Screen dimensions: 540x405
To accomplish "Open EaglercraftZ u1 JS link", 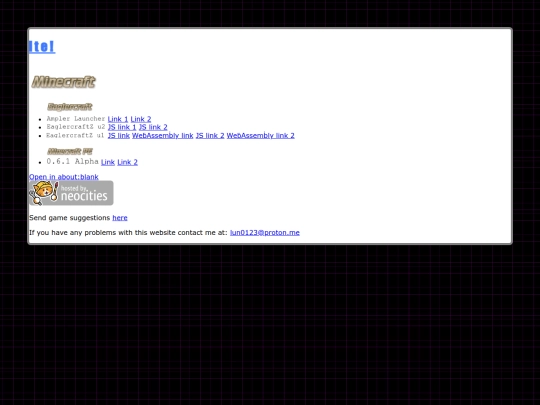I will click(119, 135).
